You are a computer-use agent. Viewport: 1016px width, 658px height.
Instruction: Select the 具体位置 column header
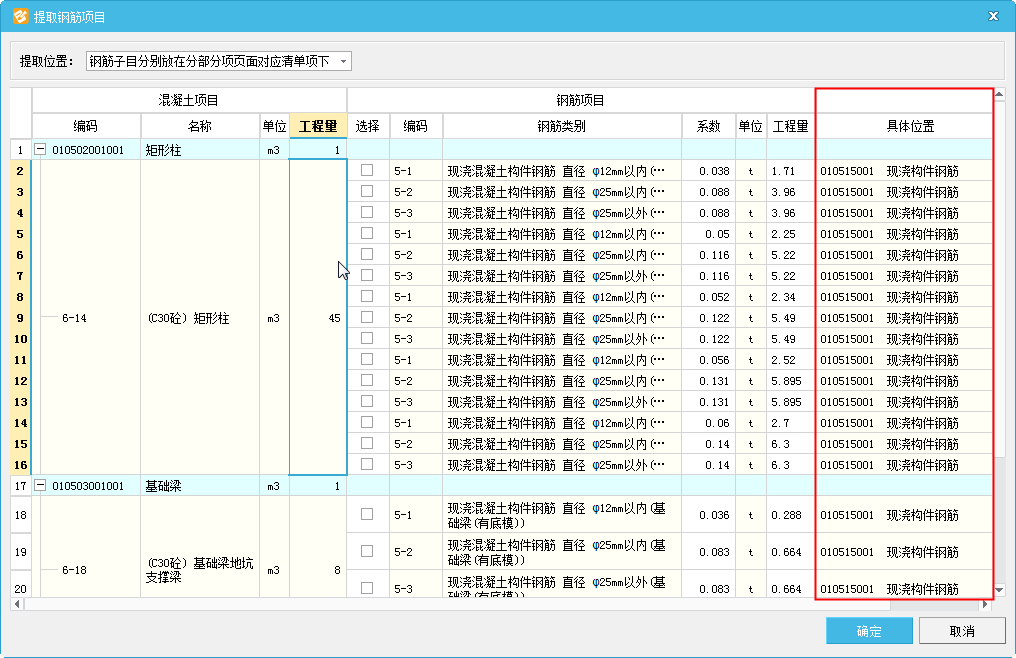[x=910, y=126]
